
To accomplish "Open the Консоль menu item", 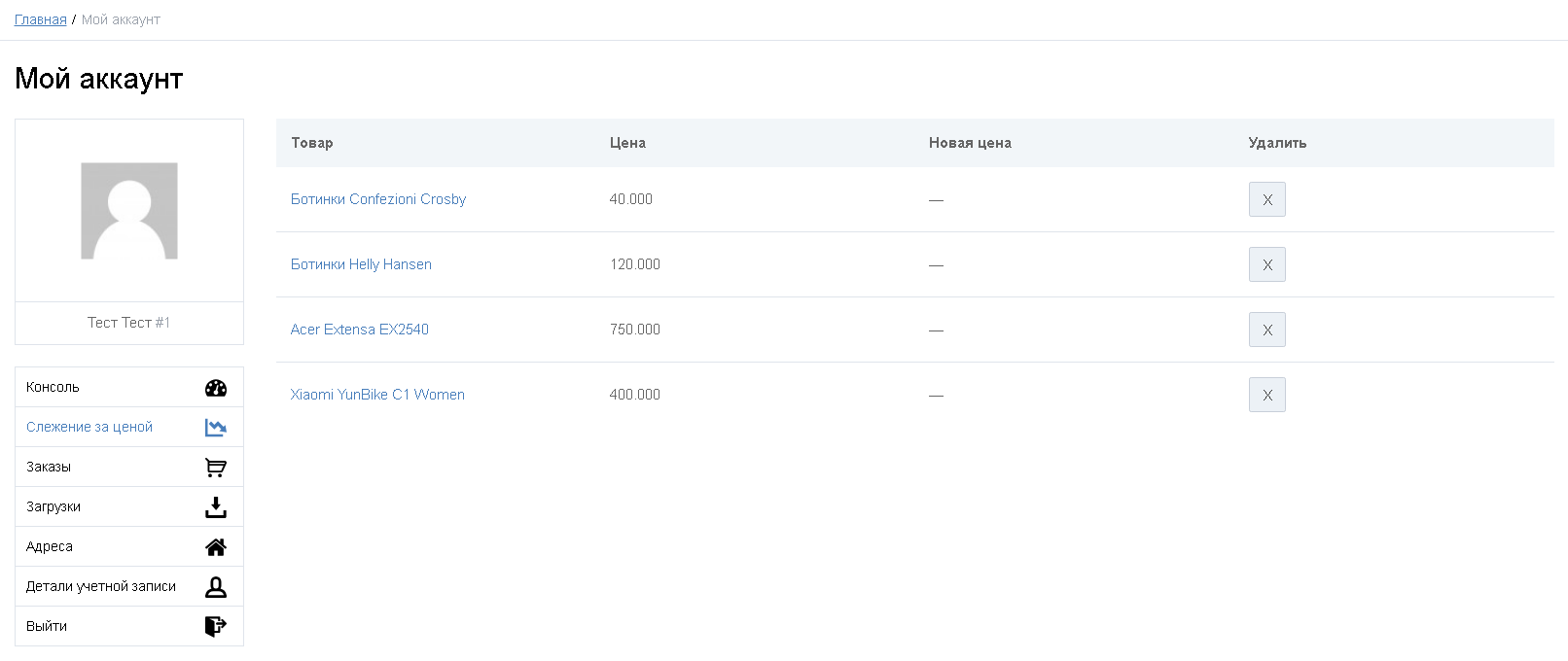I will click(129, 387).
